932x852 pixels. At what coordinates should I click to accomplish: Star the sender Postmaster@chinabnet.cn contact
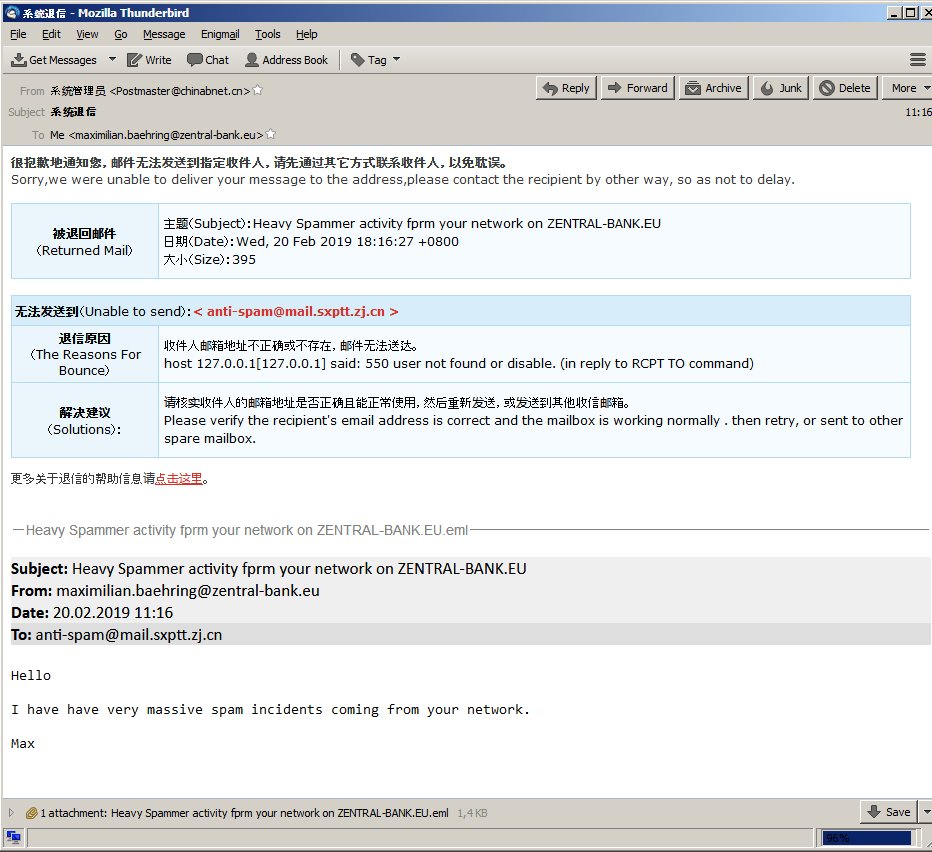tap(258, 90)
